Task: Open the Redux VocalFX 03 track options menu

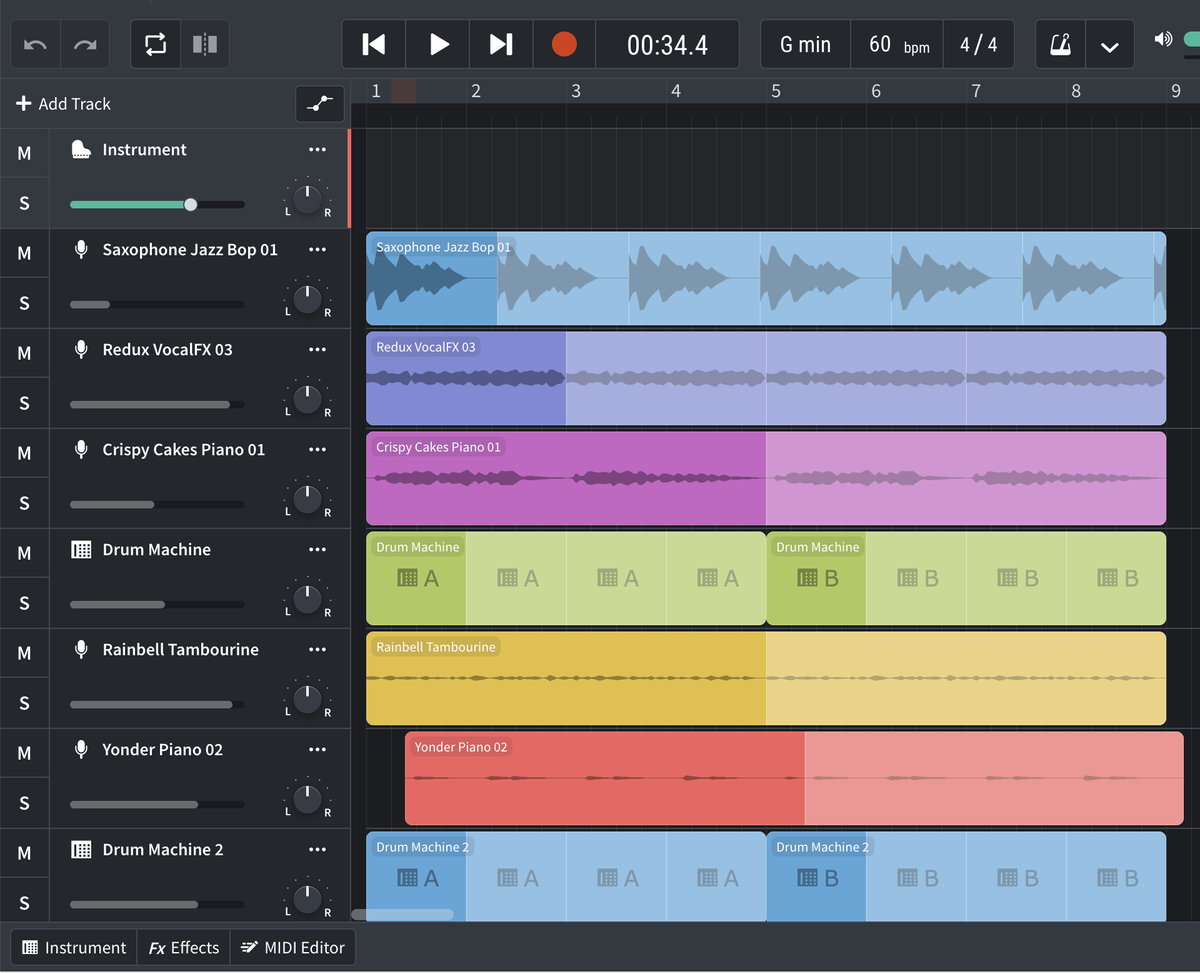Action: pyautogui.click(x=317, y=350)
